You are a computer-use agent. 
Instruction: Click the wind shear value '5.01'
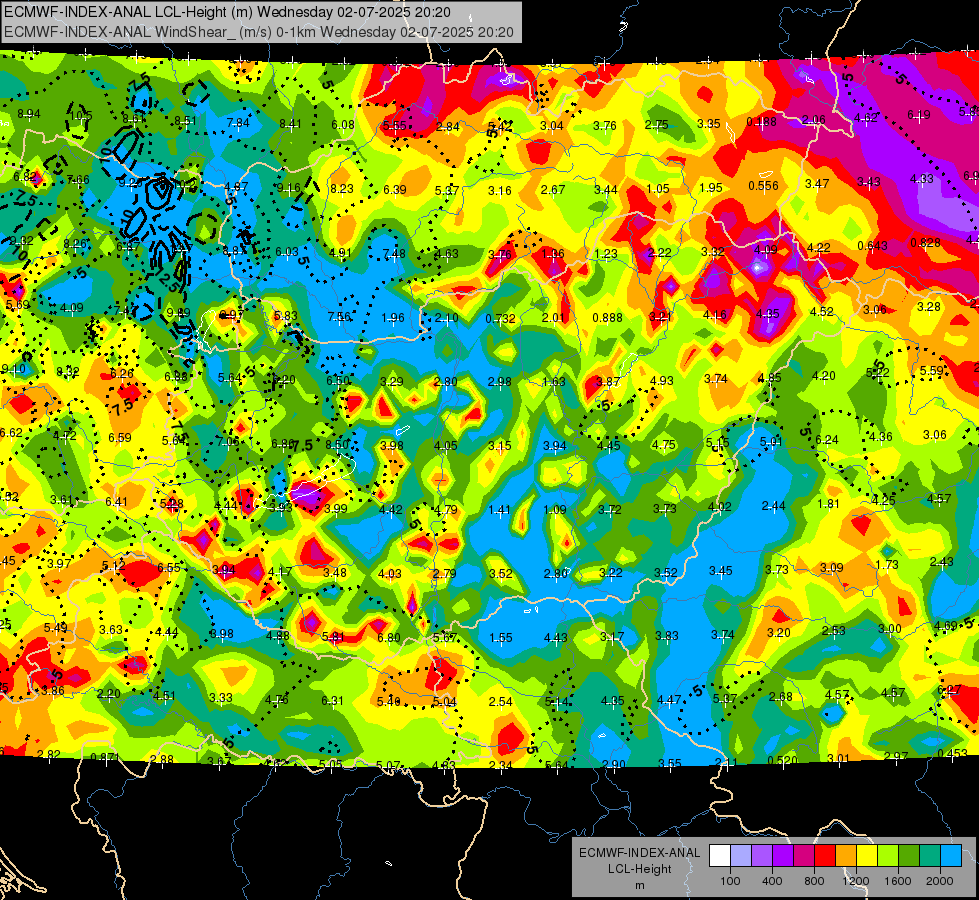pyautogui.click(x=771, y=442)
